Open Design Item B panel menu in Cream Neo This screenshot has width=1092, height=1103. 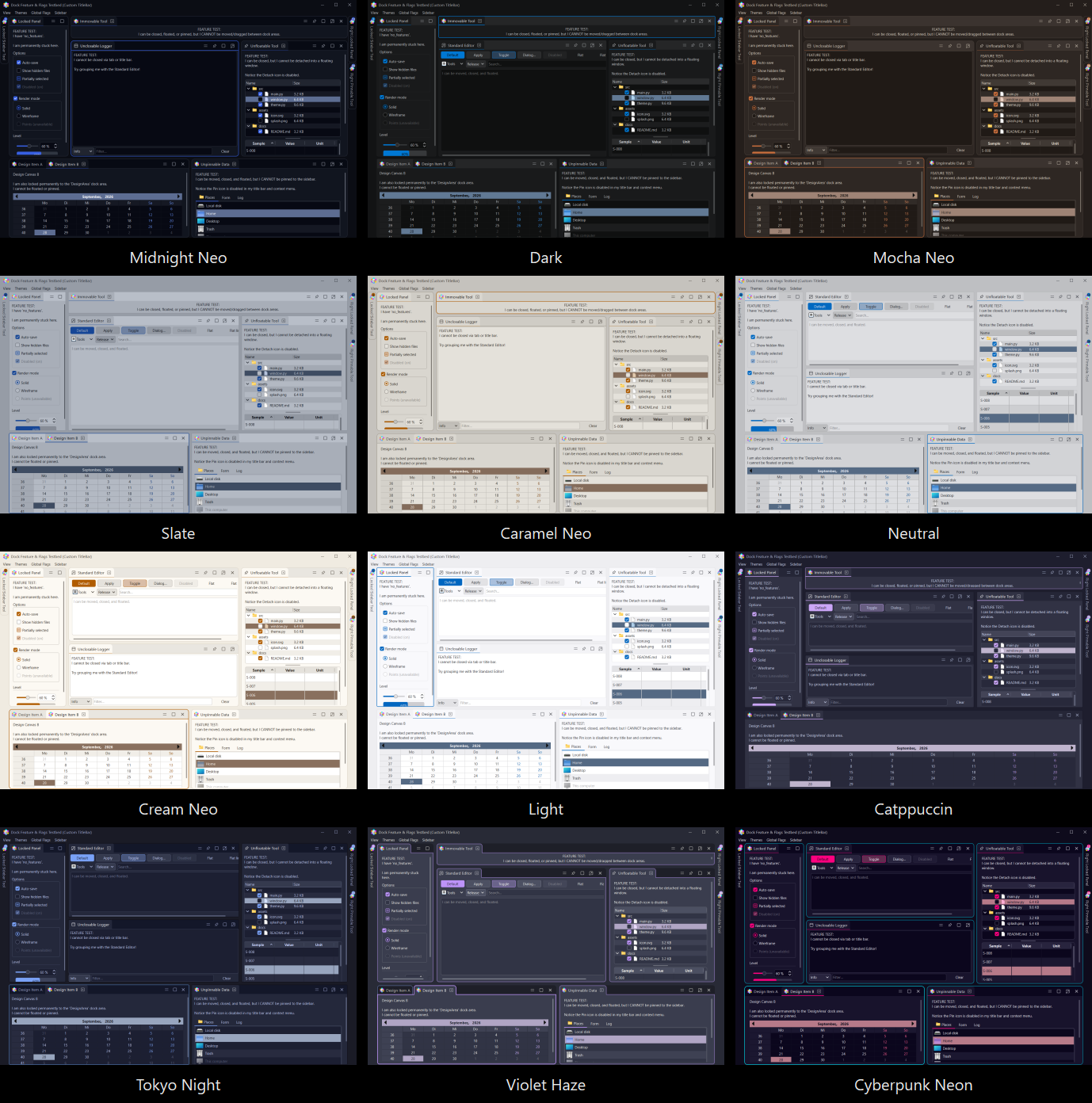[165, 715]
